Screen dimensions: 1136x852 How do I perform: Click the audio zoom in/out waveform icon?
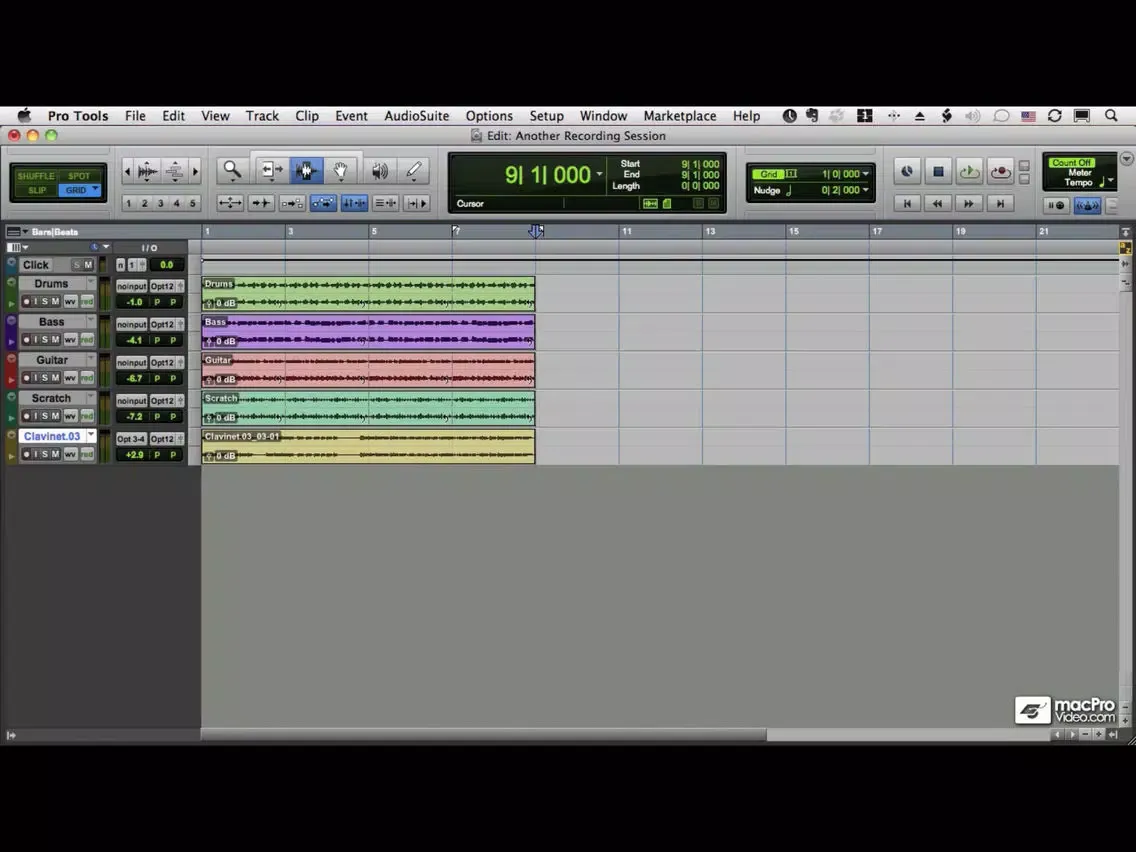[148, 172]
